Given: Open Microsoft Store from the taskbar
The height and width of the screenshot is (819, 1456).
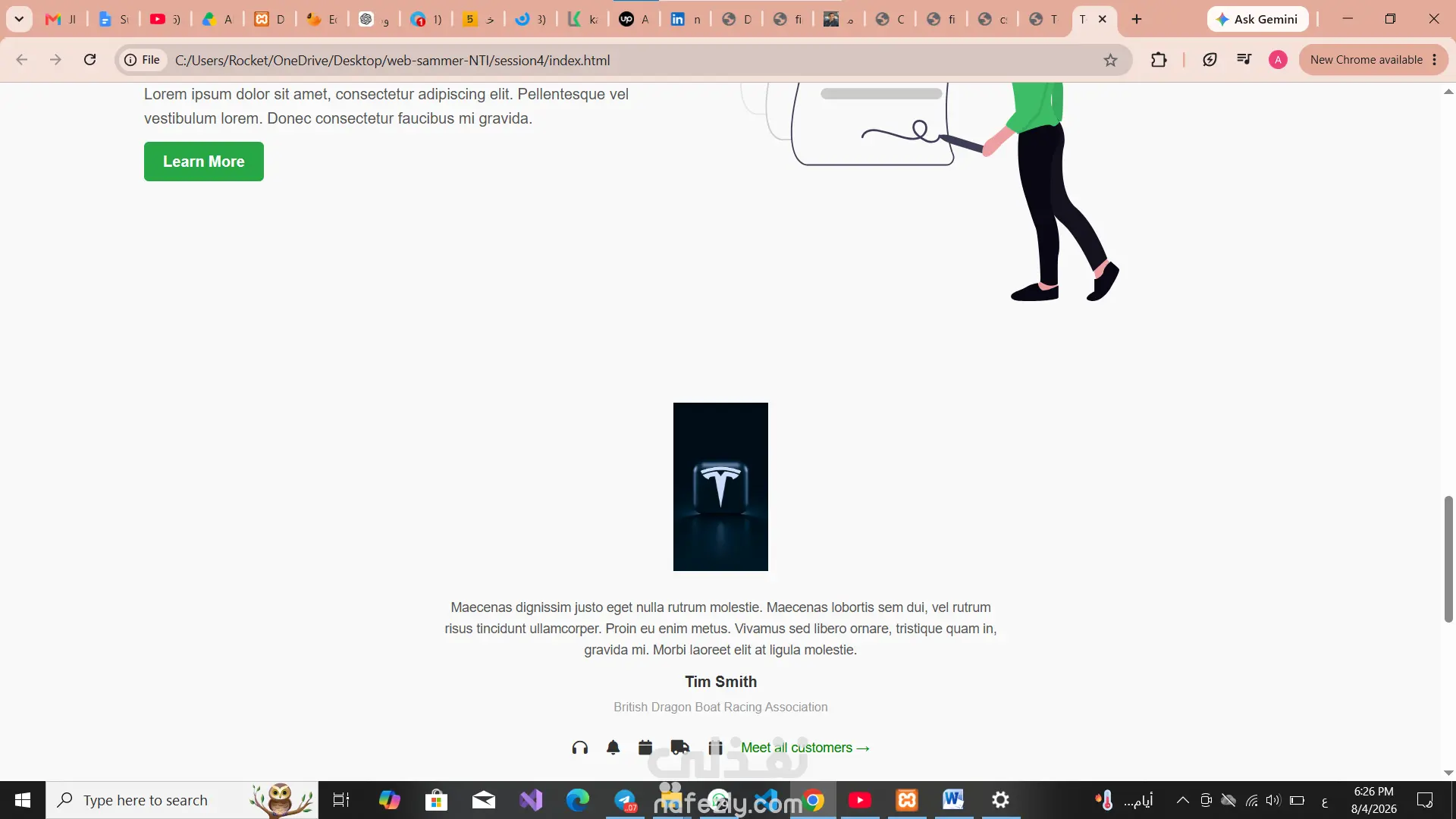Looking at the screenshot, I should 436,800.
